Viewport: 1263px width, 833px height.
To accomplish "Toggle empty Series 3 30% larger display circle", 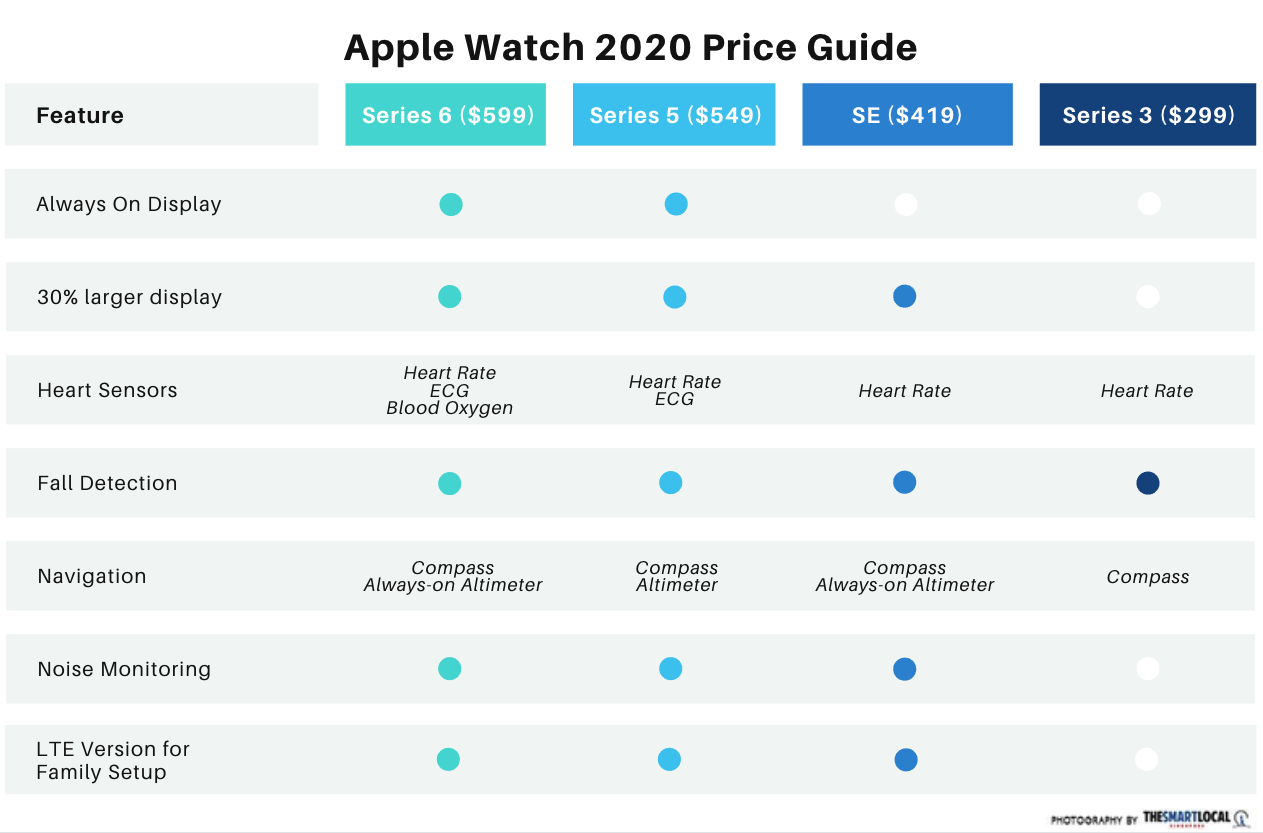I will coord(1148,296).
